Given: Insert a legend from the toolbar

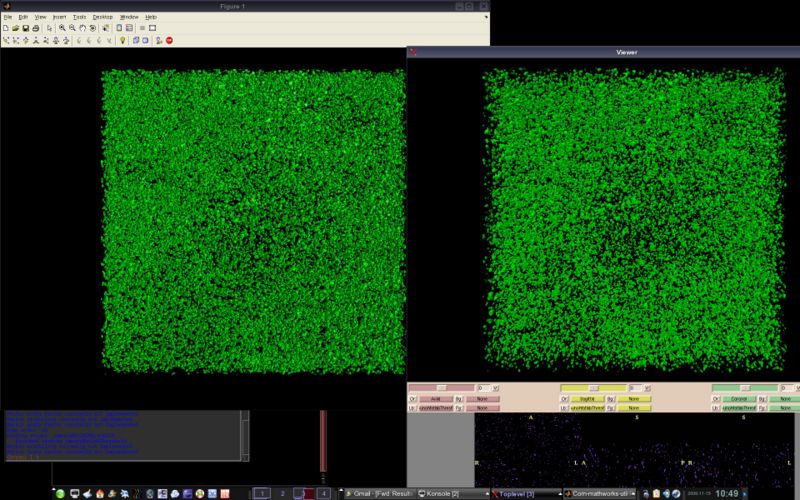Looking at the screenshot, I should click(x=129, y=28).
